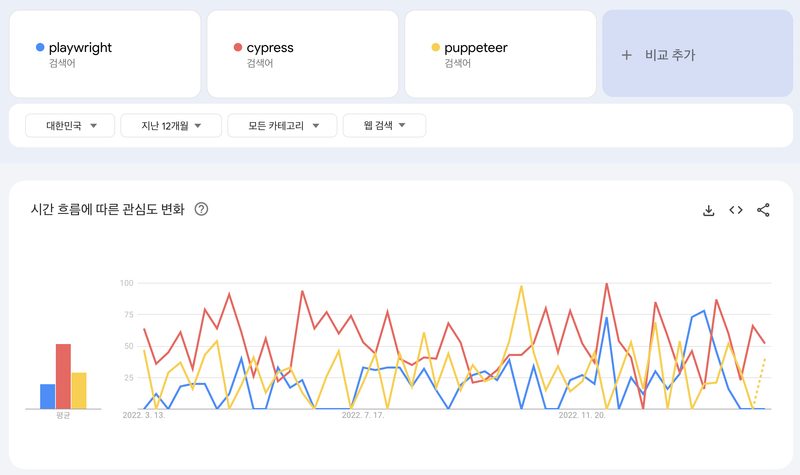Click the blue dot next to playwright

39,47
